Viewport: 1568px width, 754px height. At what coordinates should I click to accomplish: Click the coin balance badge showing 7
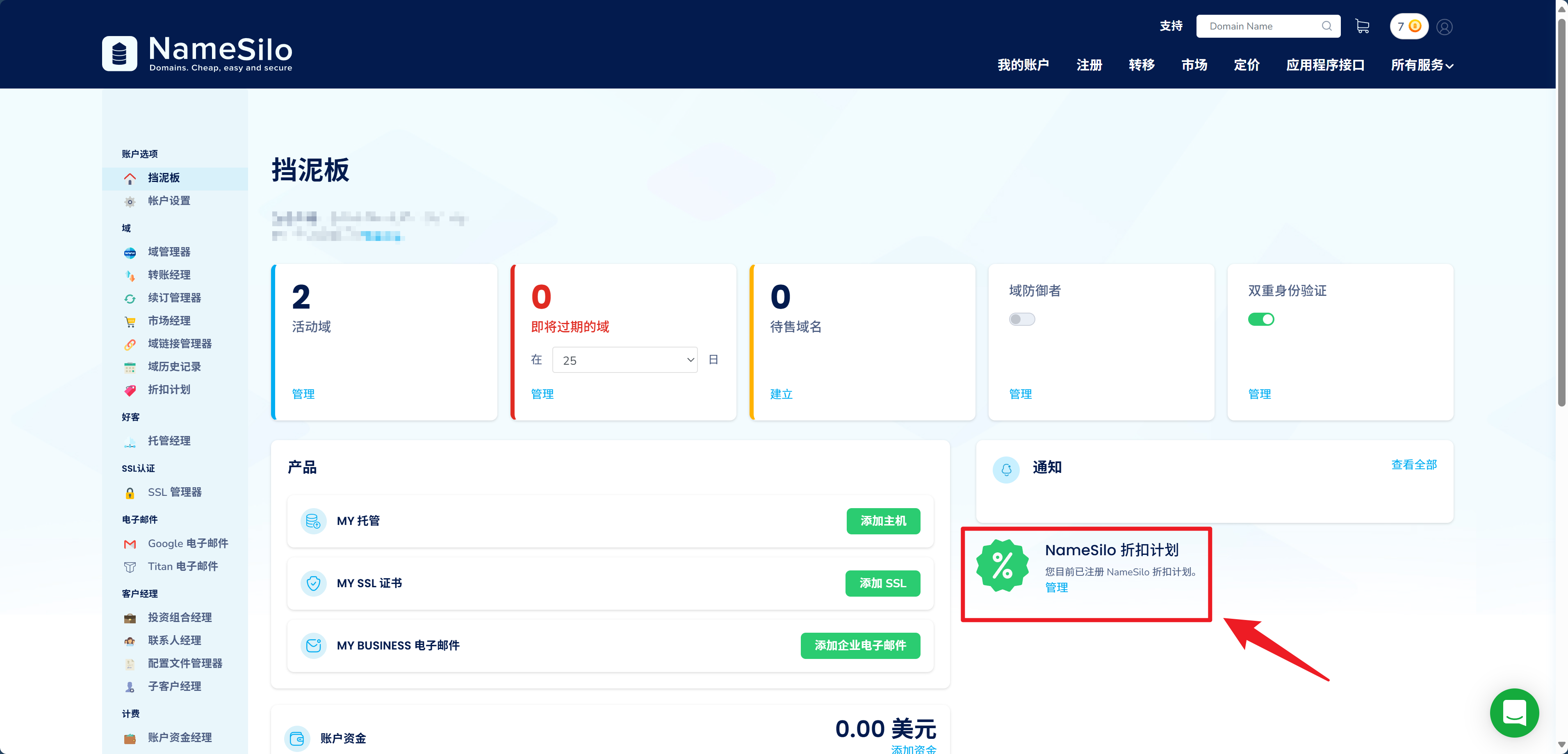point(1408,26)
